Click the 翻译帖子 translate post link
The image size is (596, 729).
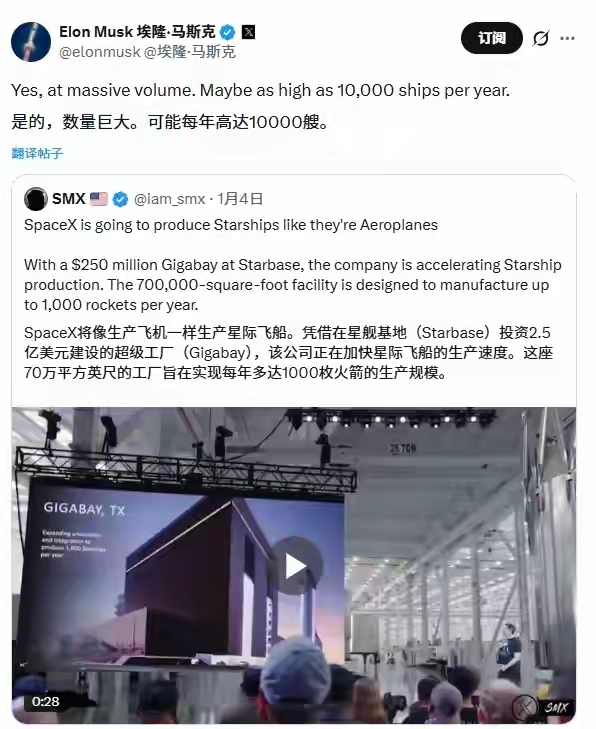[37, 153]
